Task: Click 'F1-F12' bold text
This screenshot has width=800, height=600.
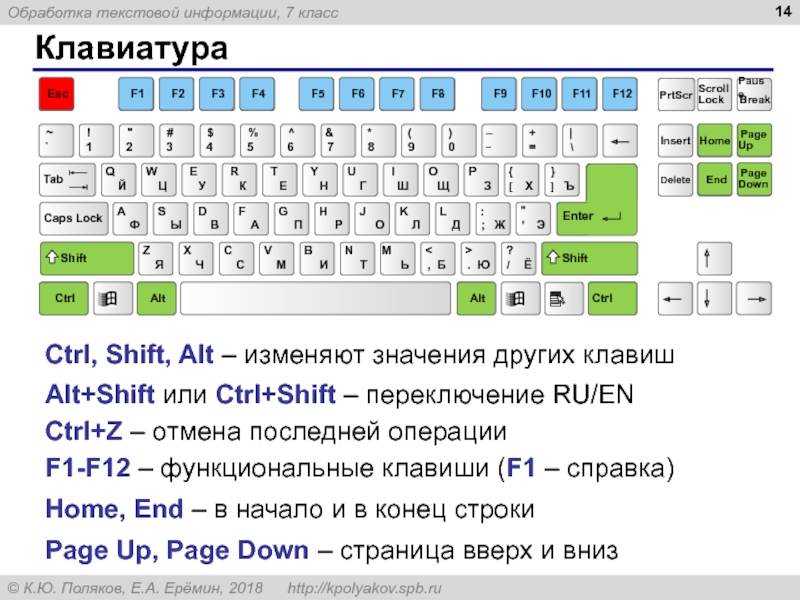Action: pyautogui.click(x=88, y=468)
